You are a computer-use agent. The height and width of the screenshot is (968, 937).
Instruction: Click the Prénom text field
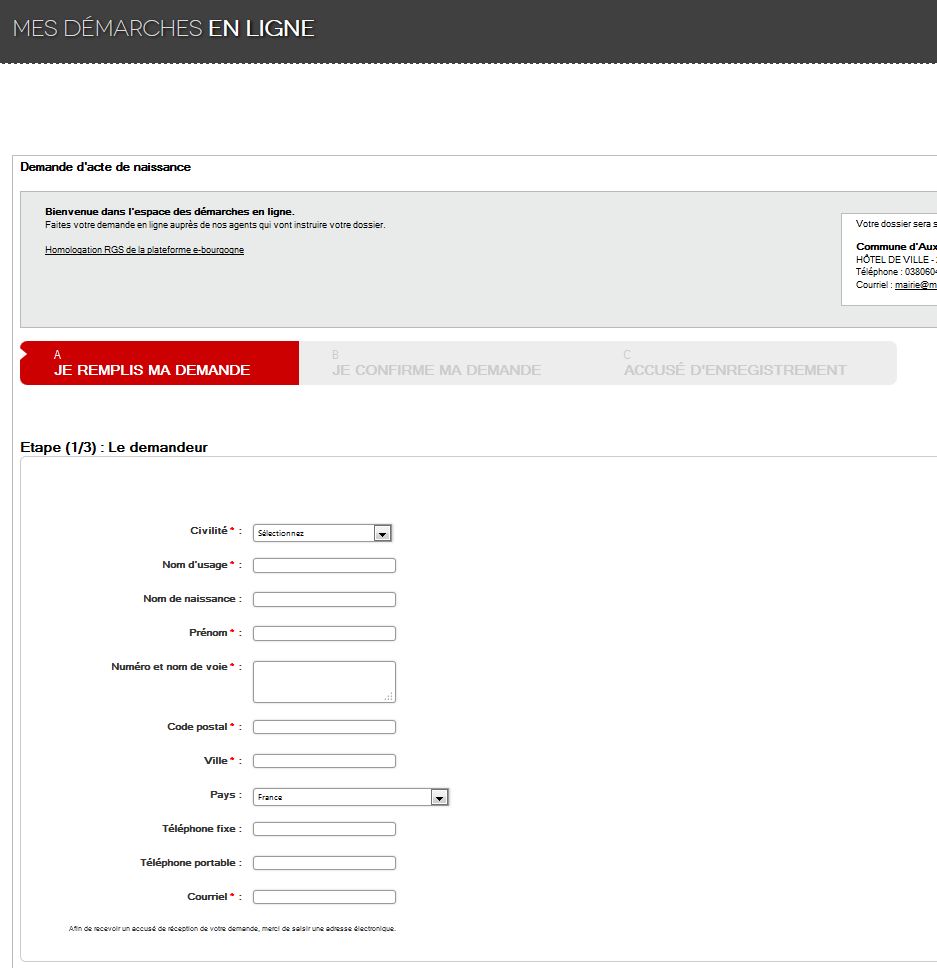324,634
